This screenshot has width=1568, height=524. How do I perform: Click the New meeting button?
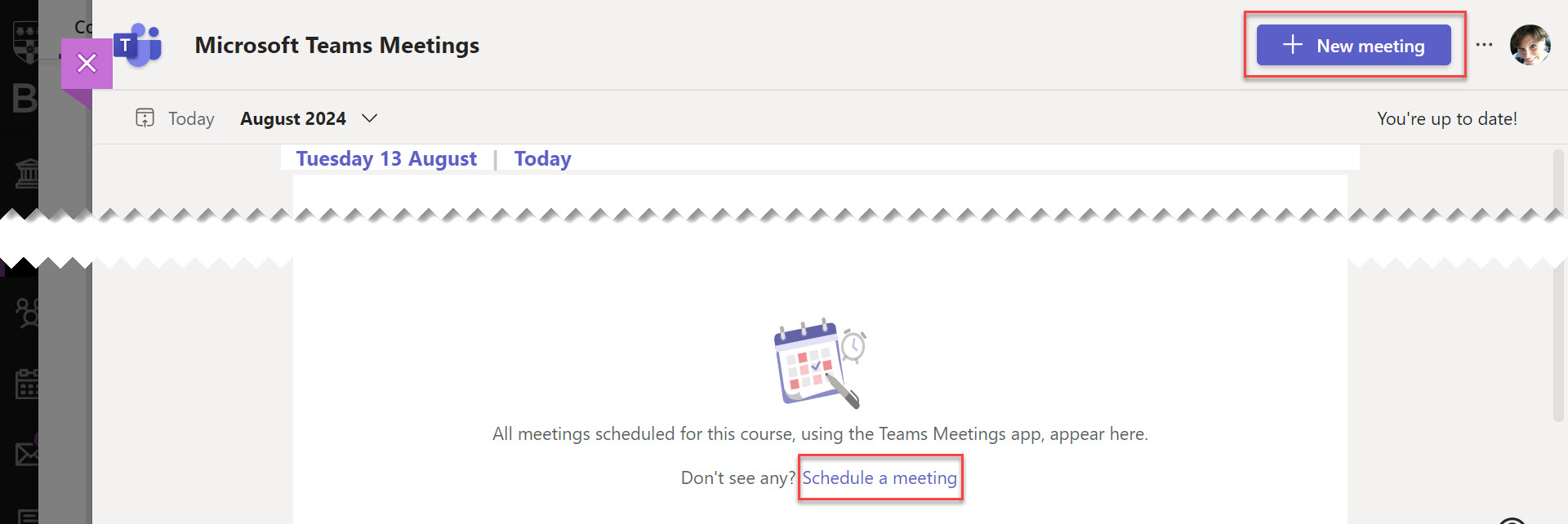tap(1353, 46)
